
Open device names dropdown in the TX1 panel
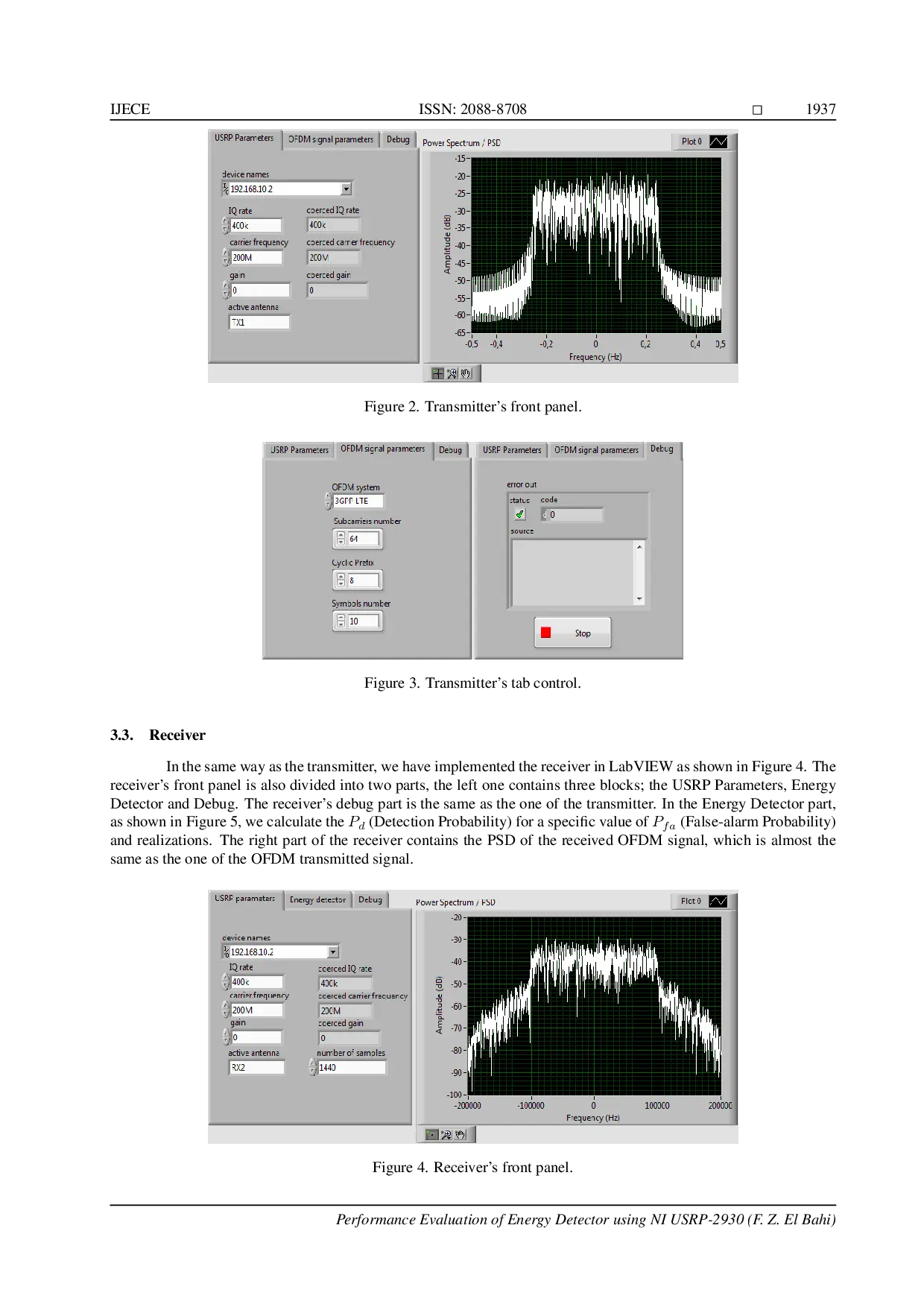tap(346, 189)
